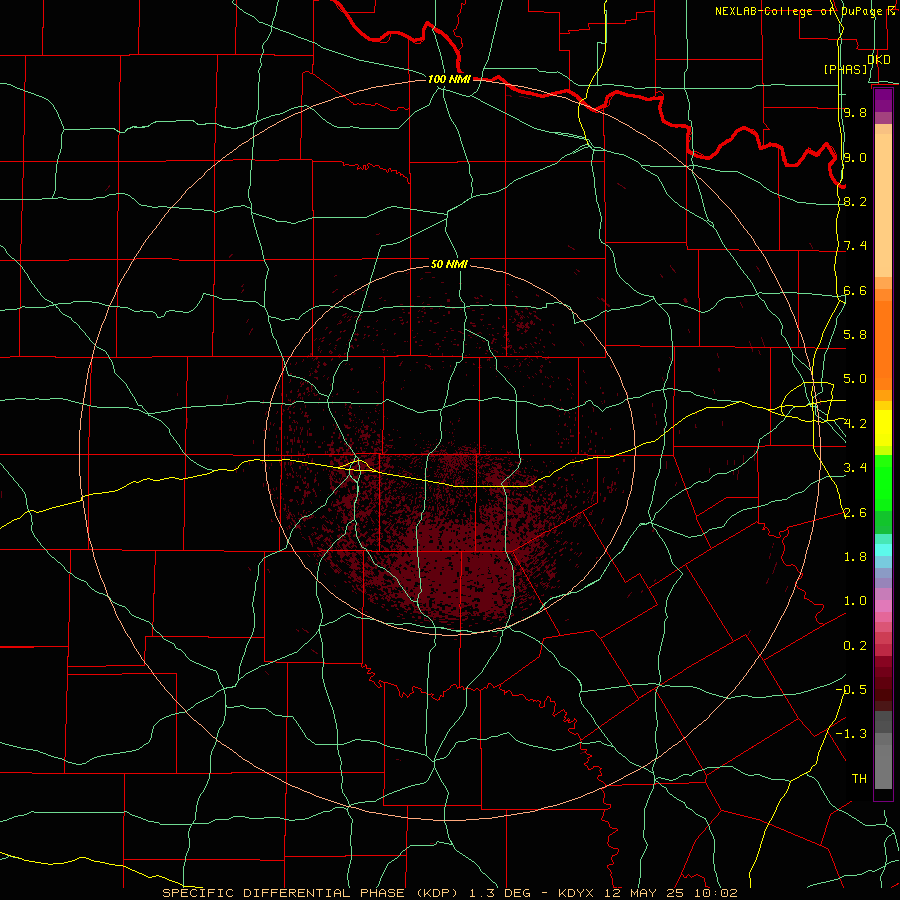900x900 pixels.
Task: Select the 4.2 scale value
Action: point(855,423)
